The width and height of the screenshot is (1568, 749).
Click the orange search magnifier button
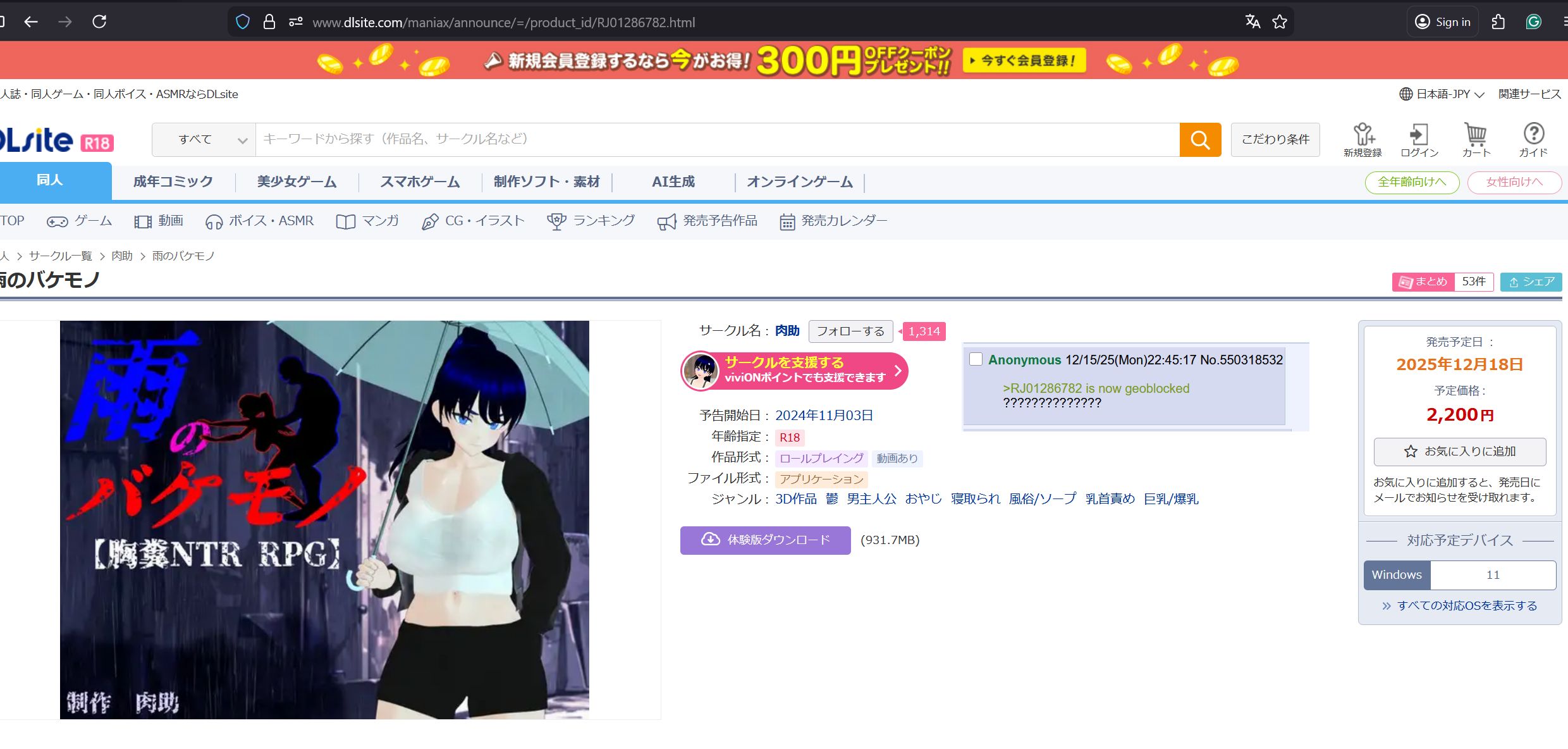click(x=1199, y=139)
